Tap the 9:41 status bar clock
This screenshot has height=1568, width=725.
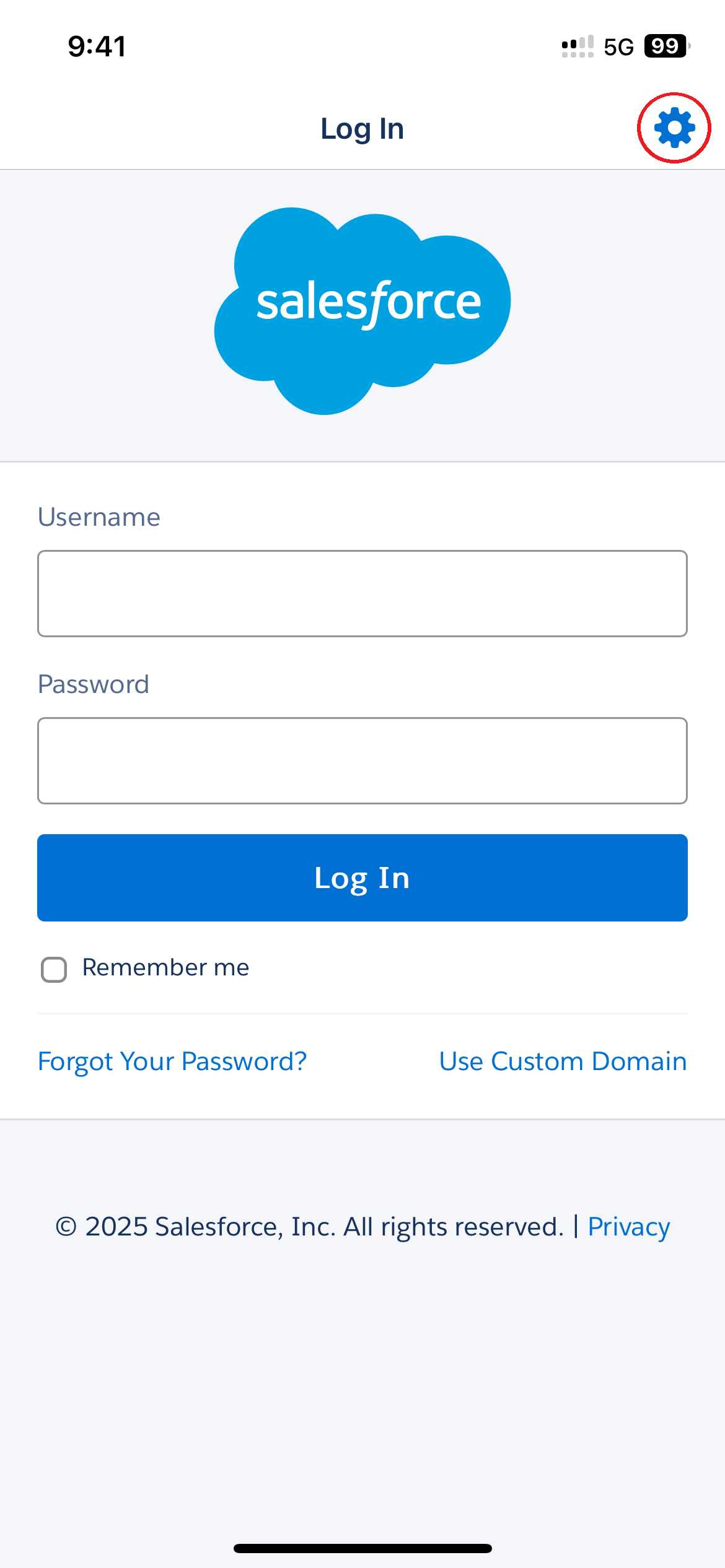click(97, 46)
